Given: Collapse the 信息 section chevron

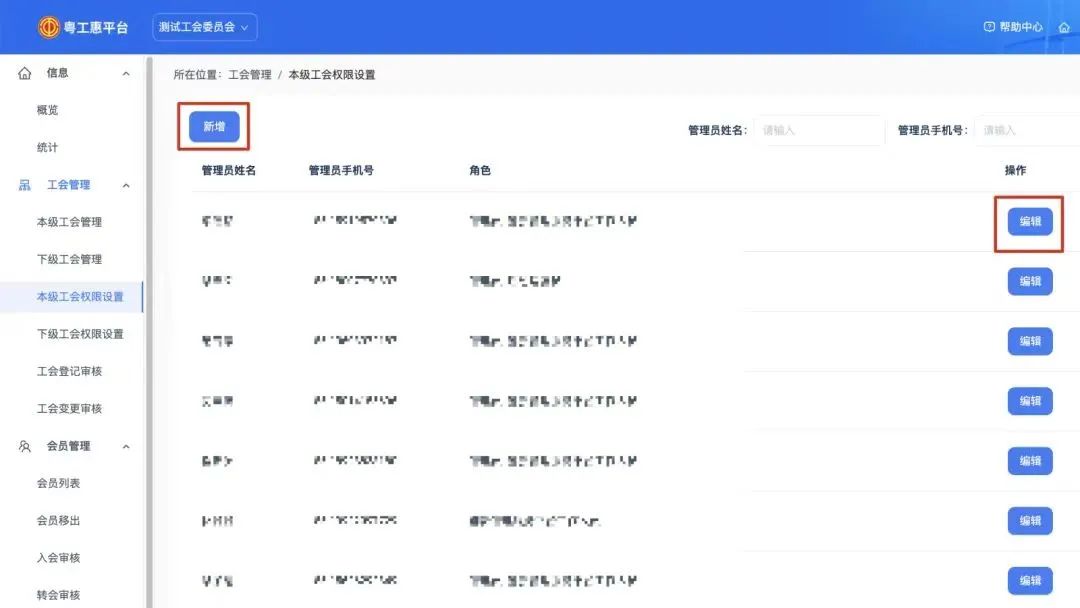Looking at the screenshot, I should 126,73.
